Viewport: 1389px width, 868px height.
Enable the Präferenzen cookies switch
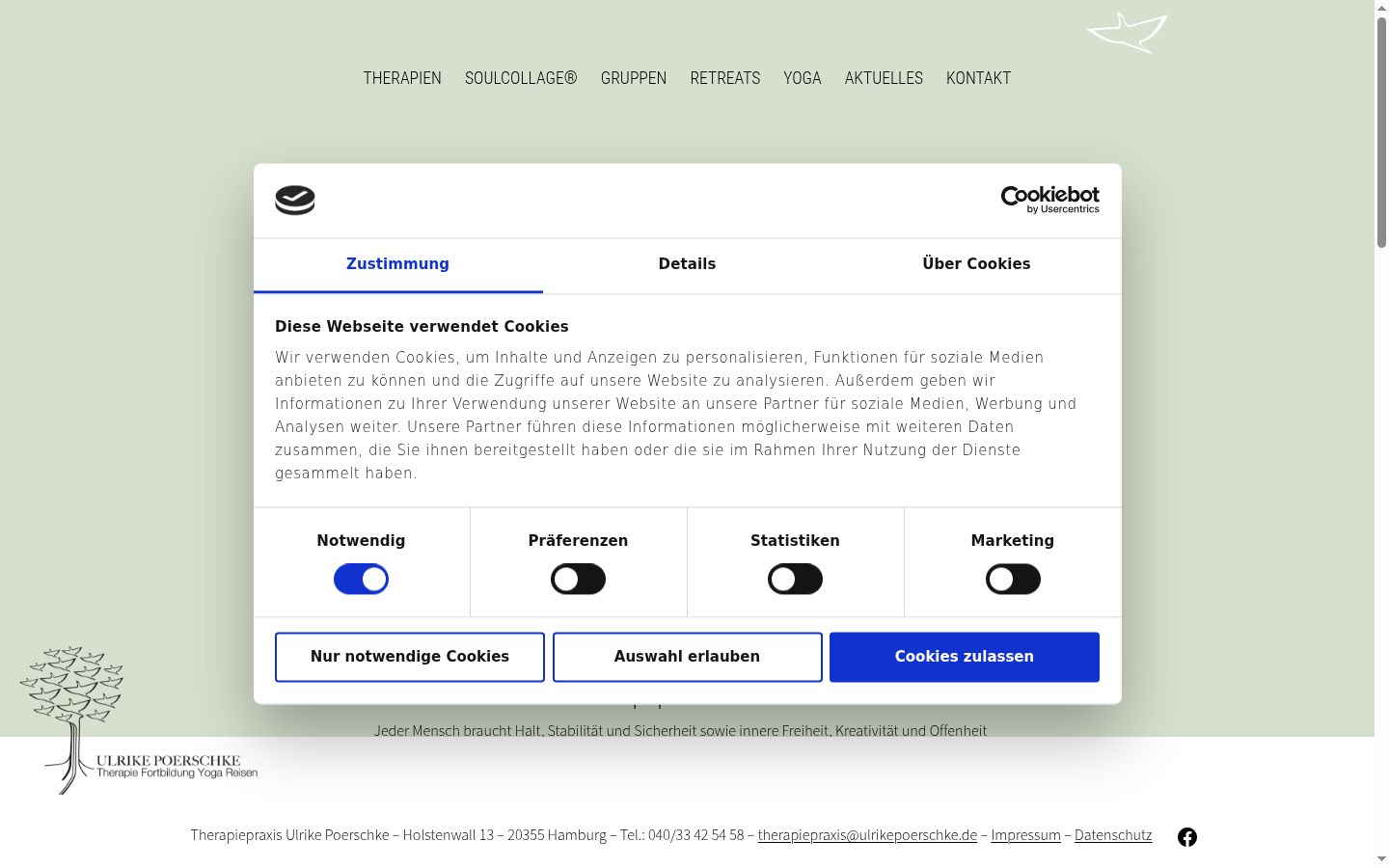click(x=578, y=580)
